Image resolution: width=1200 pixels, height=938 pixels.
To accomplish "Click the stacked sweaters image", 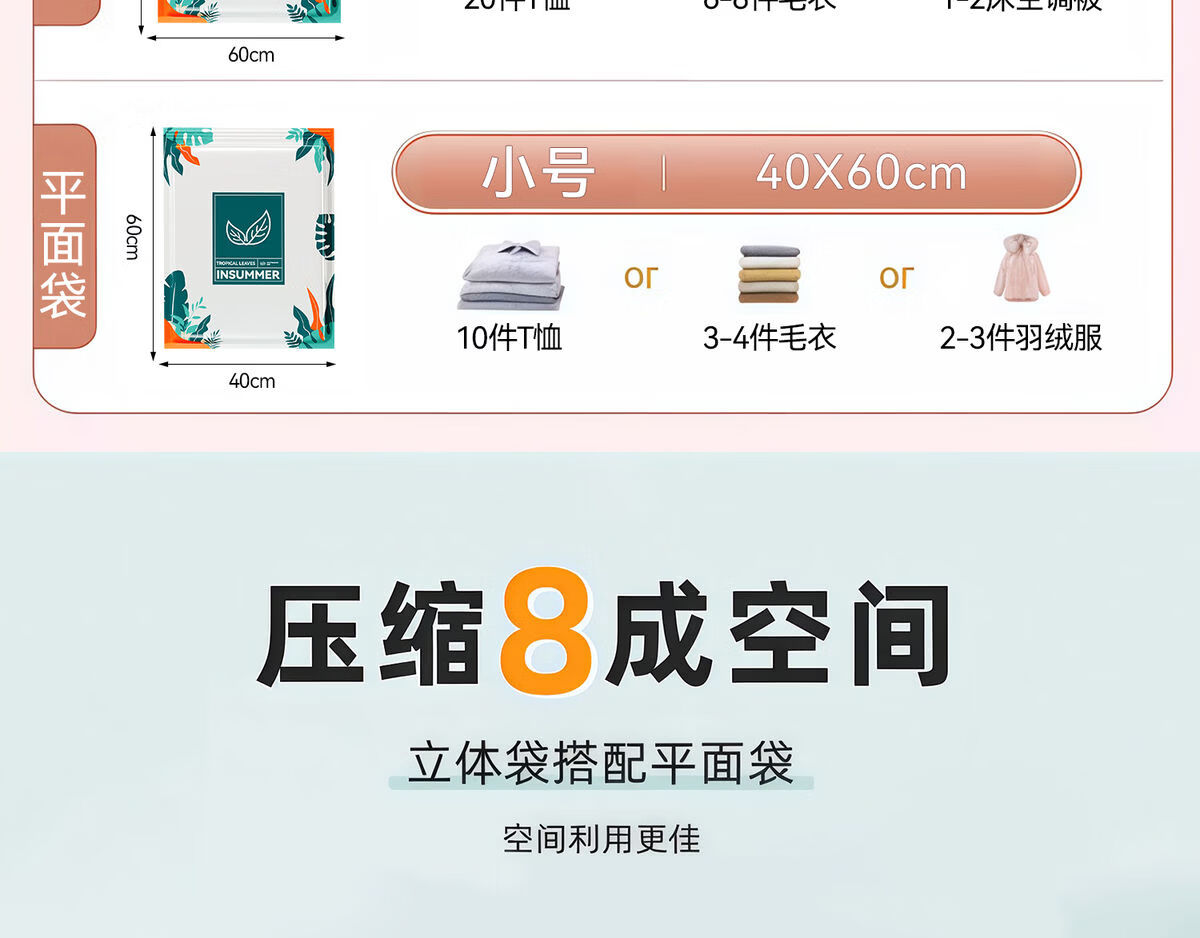I will 770,273.
